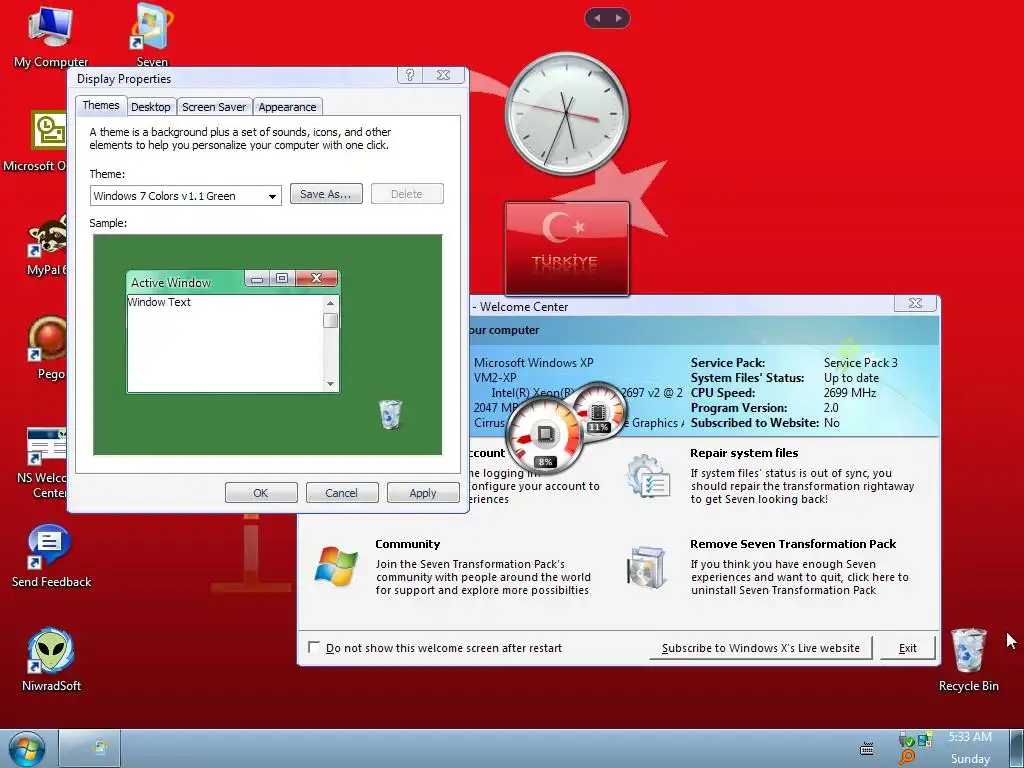Click the Program Version '2.0' value
Image resolution: width=1024 pixels, height=768 pixels.
coord(831,408)
